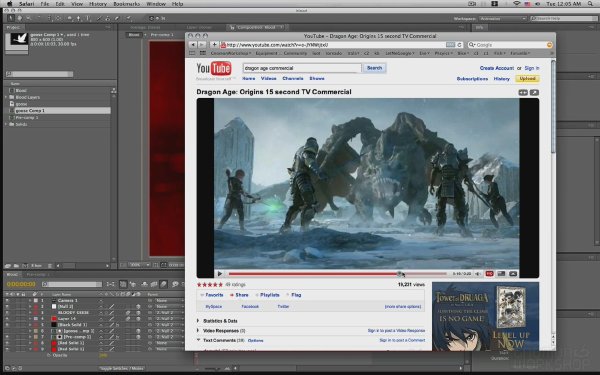600x375 pixels.
Task: Click the Tower of Druaga advertisement
Action: [485, 316]
